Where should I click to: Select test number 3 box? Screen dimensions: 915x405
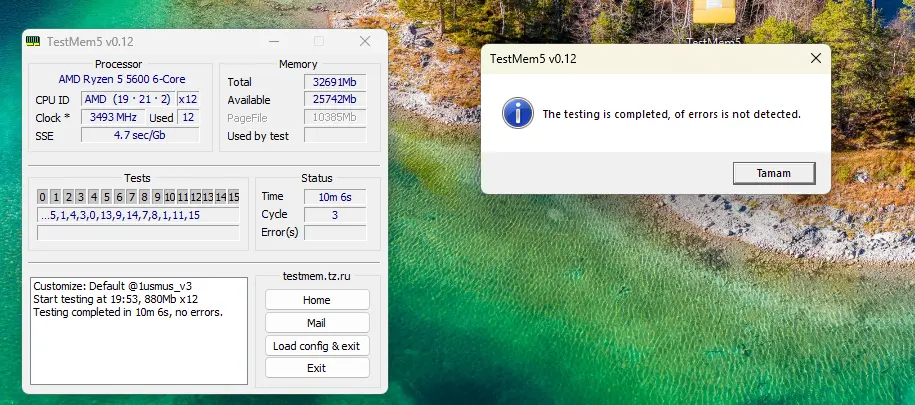click(x=81, y=197)
